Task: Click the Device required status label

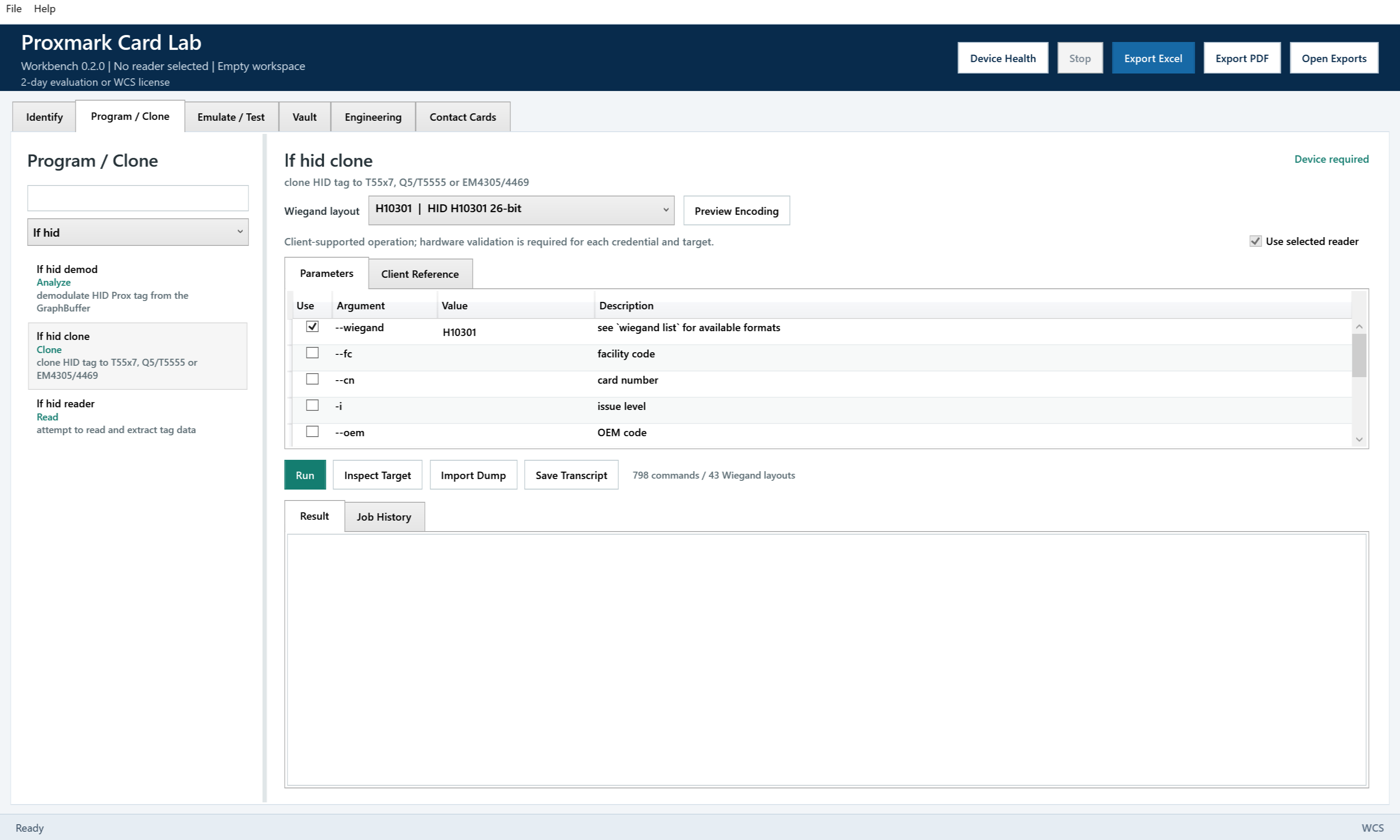Action: coord(1331,159)
